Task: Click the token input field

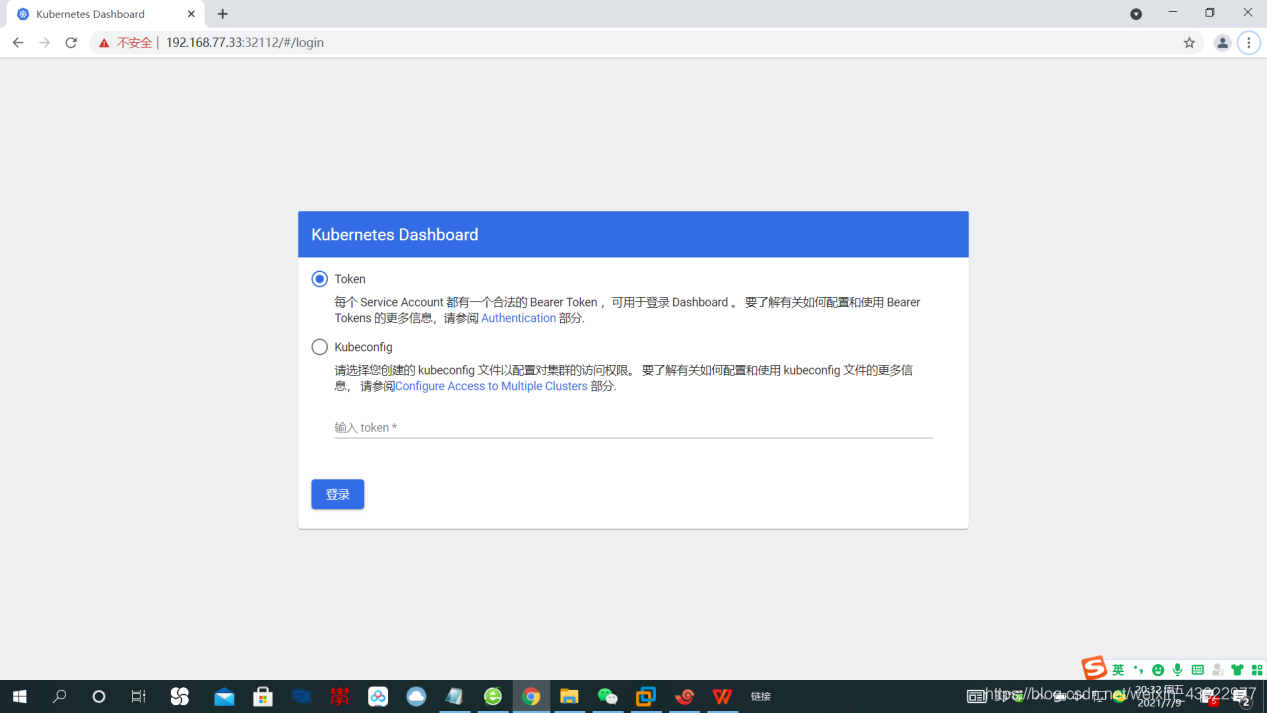Action: click(633, 427)
